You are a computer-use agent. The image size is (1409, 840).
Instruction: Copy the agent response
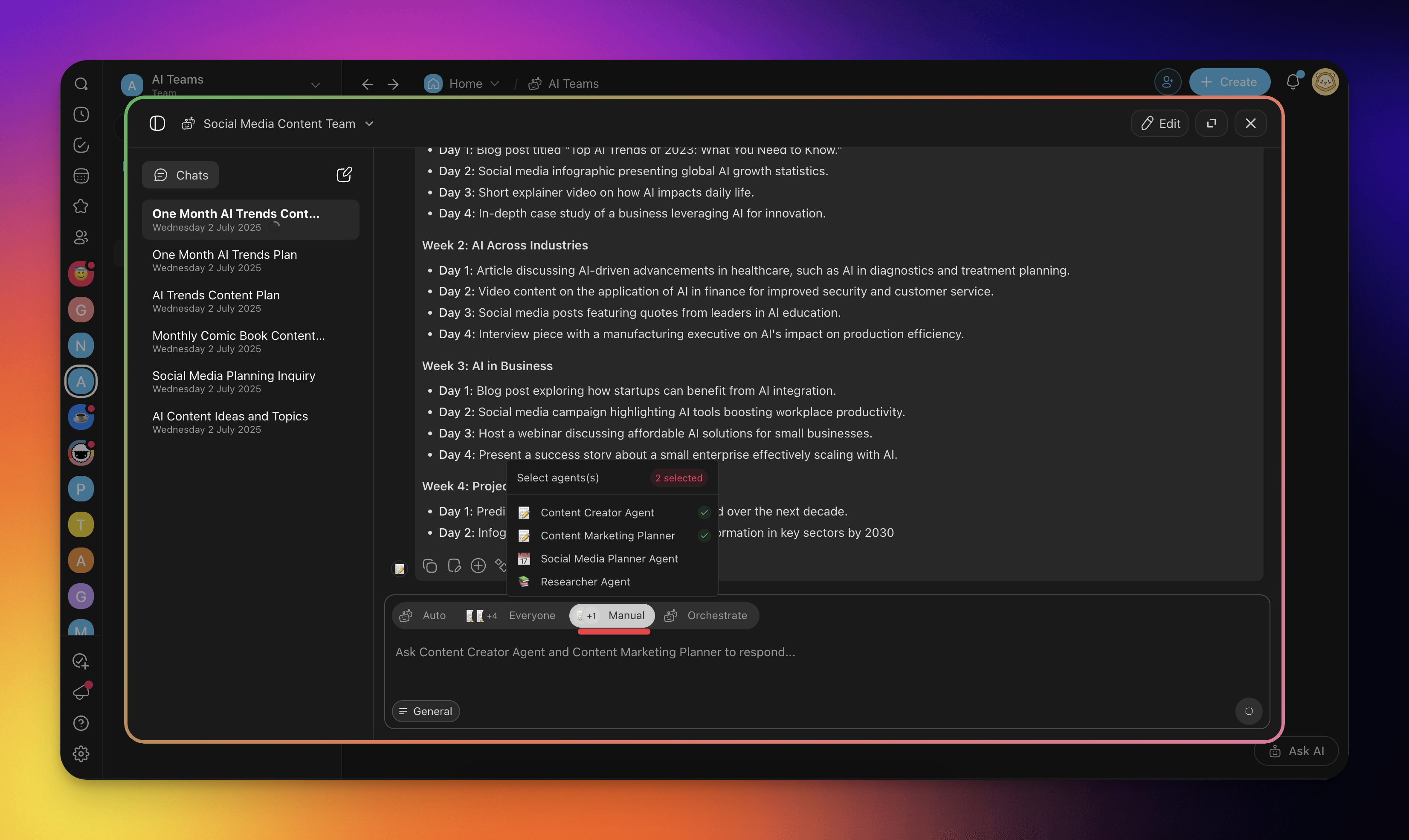(x=430, y=565)
